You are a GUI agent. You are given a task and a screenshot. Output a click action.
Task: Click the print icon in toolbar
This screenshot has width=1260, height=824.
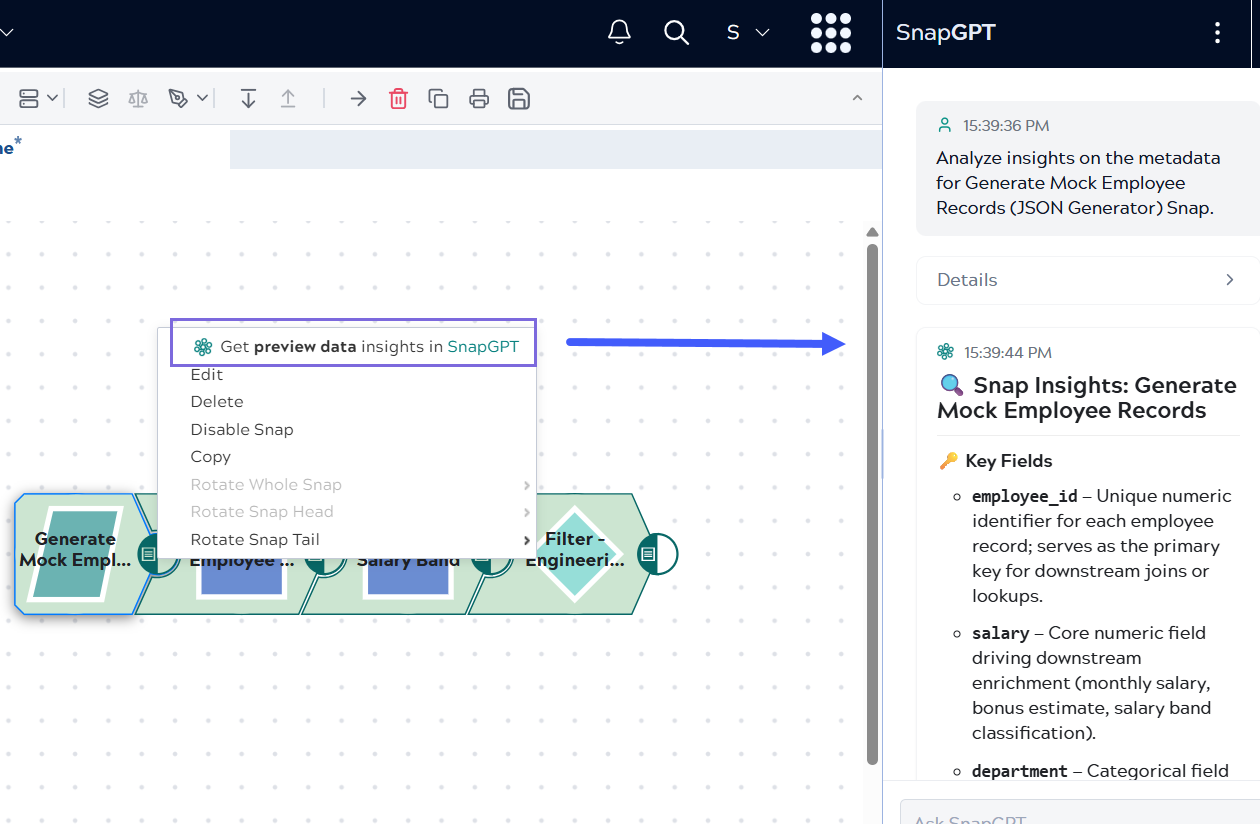click(x=479, y=98)
